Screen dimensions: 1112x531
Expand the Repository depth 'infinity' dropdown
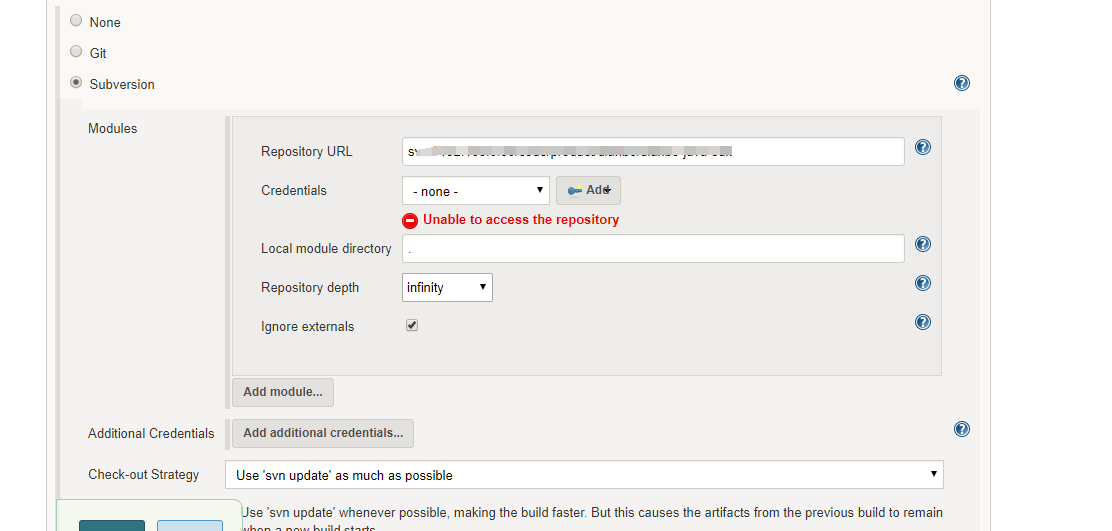(447, 287)
